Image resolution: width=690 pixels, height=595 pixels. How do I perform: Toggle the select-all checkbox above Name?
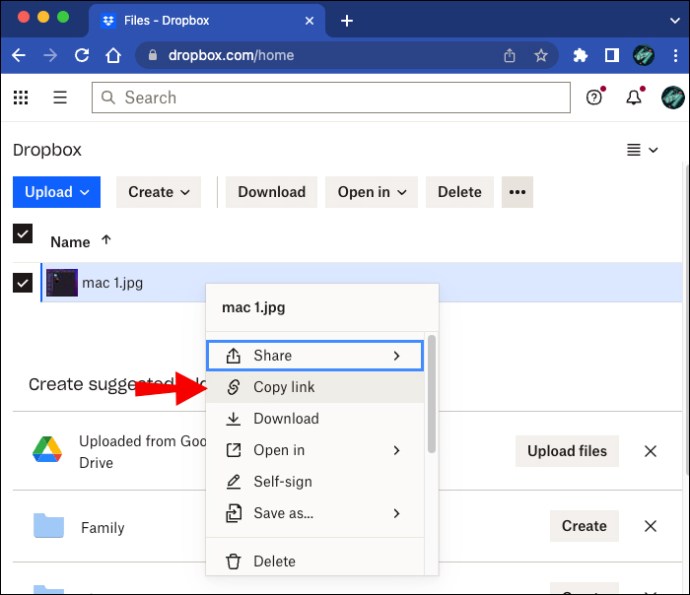(22, 234)
